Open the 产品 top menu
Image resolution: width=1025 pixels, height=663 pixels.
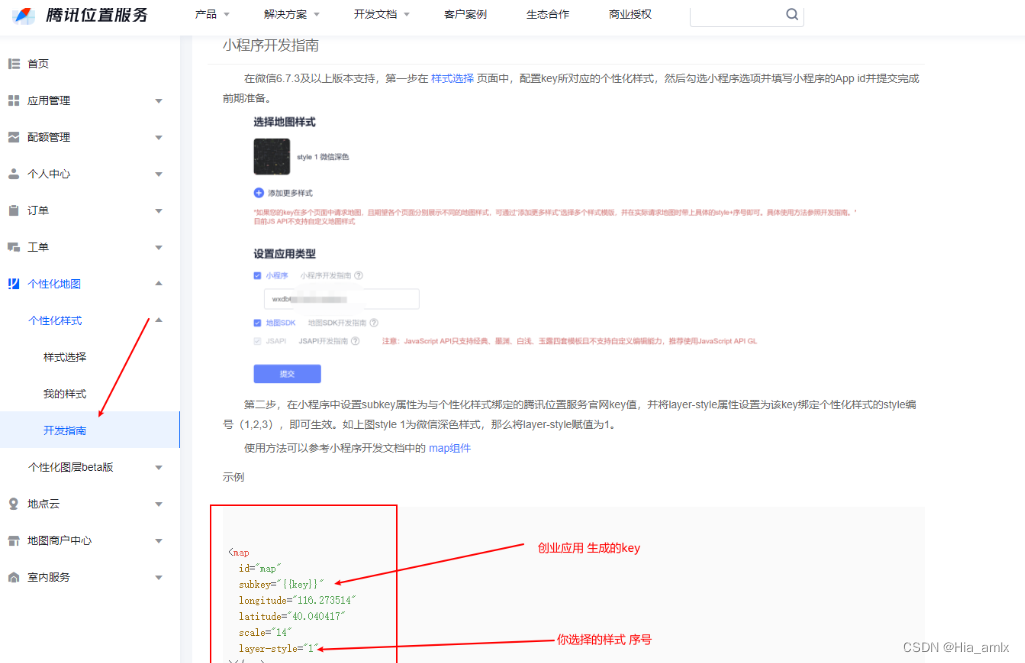click(x=212, y=14)
